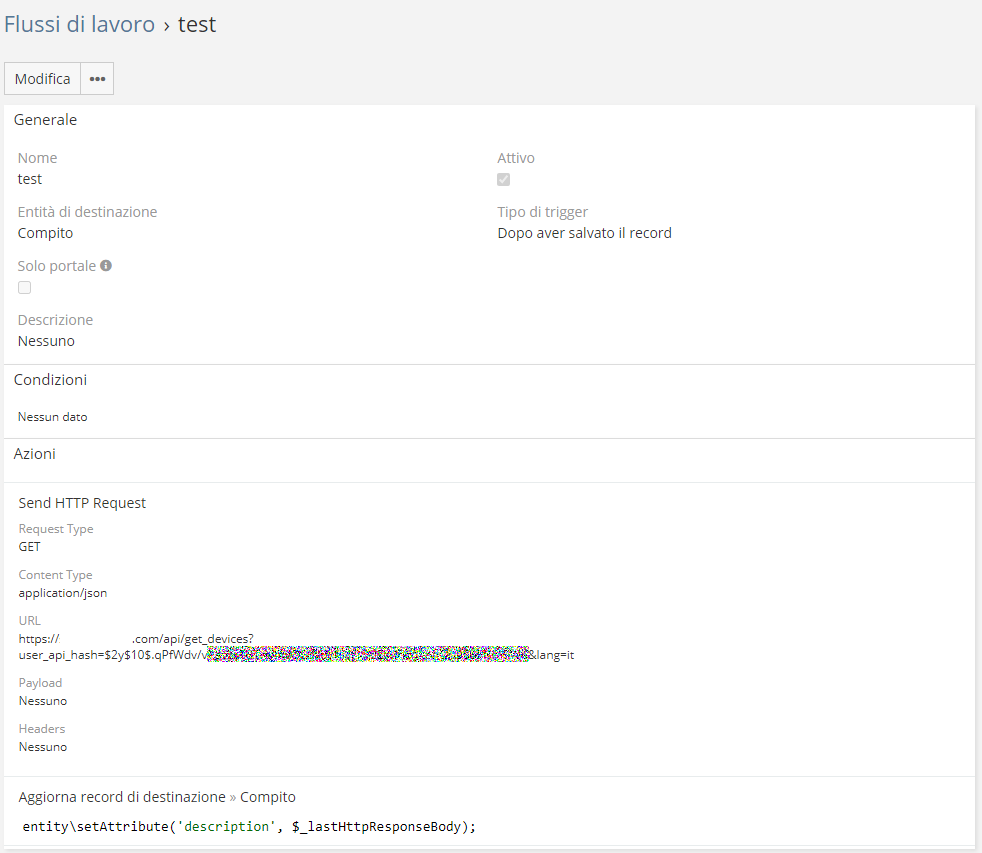The width and height of the screenshot is (982, 853).
Task: Click the 'test' title in breadcrumb
Action: tap(197, 25)
